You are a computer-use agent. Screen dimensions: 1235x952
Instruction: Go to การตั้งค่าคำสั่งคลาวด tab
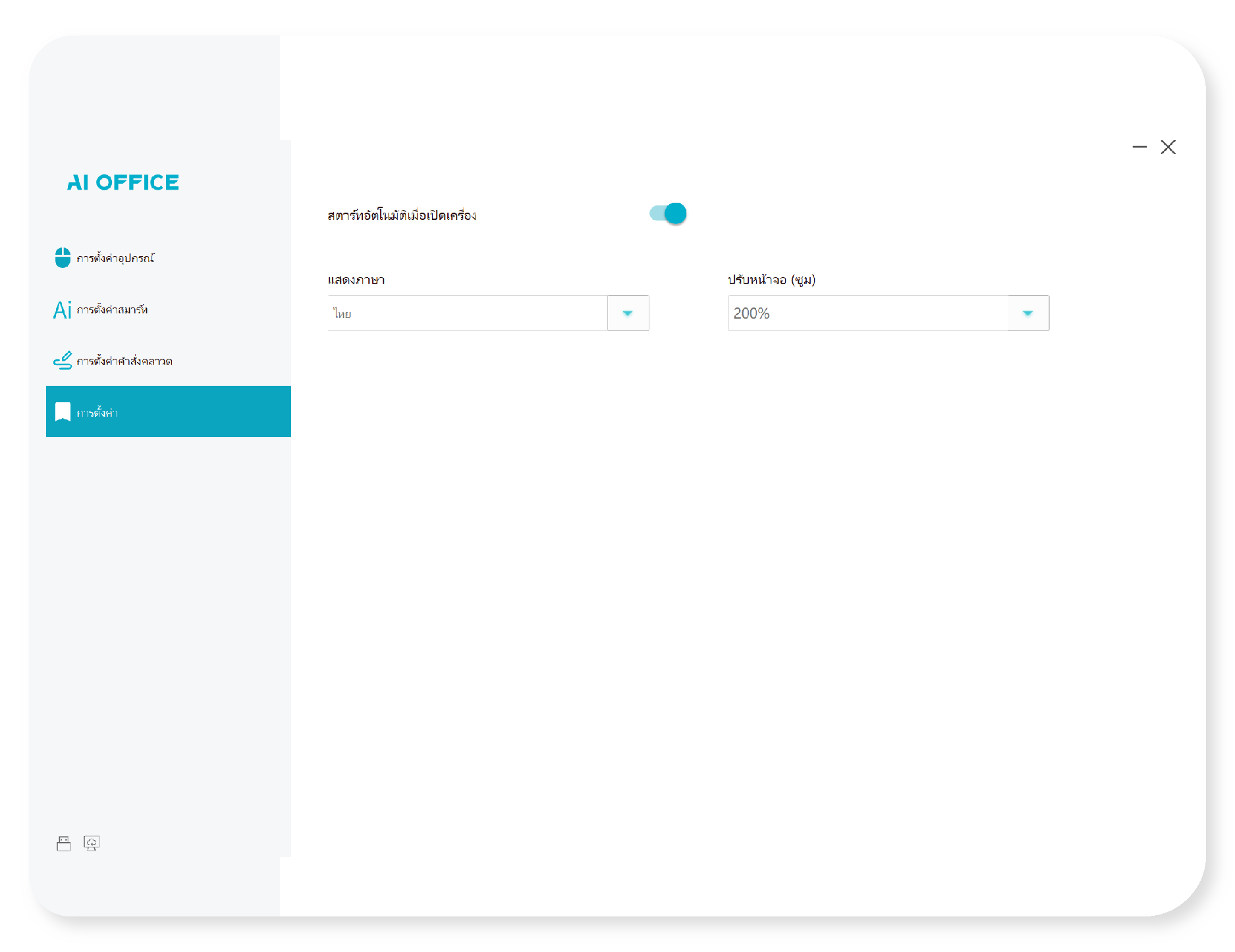click(x=124, y=361)
